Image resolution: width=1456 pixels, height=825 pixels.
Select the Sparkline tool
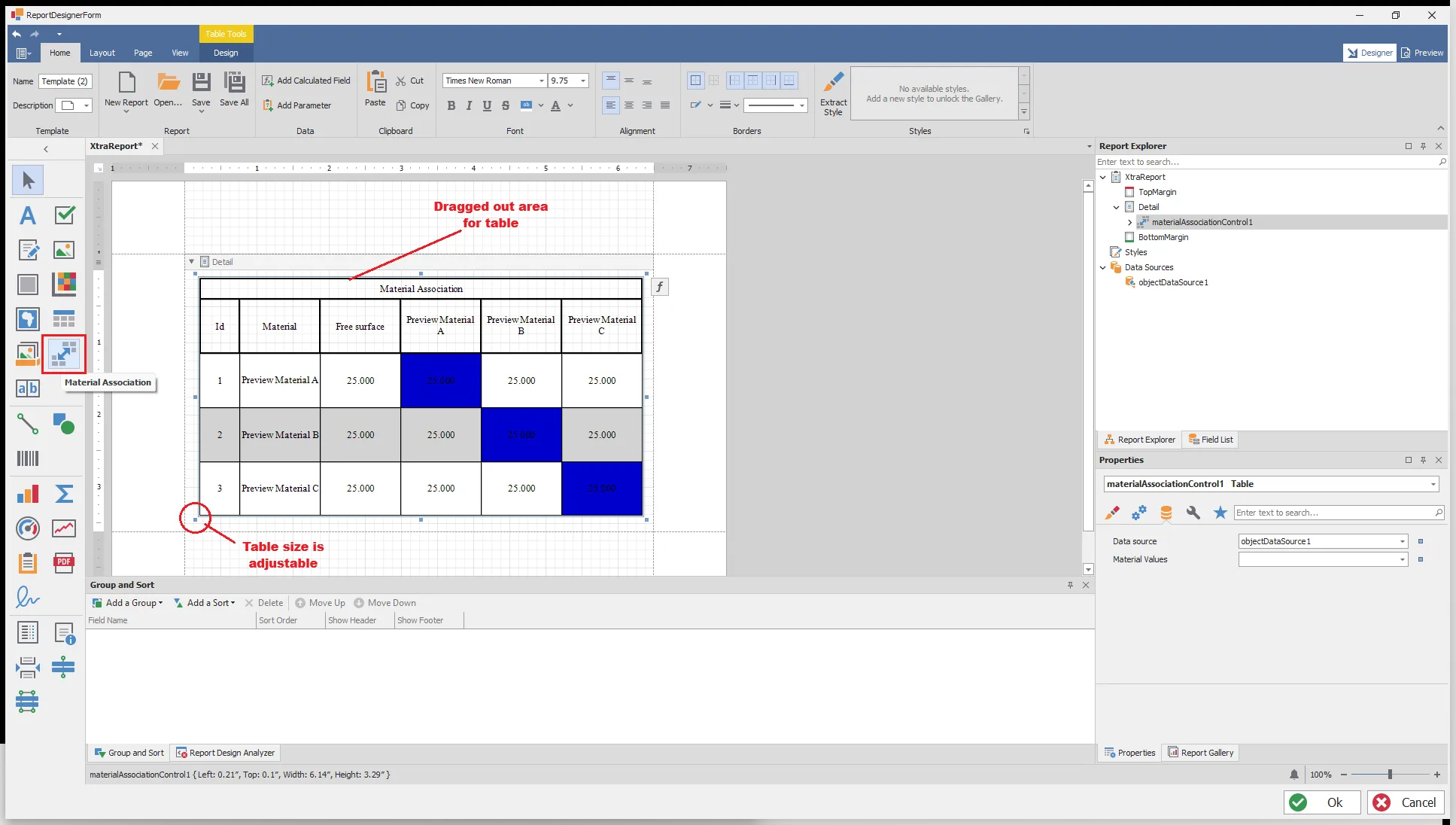[64, 528]
